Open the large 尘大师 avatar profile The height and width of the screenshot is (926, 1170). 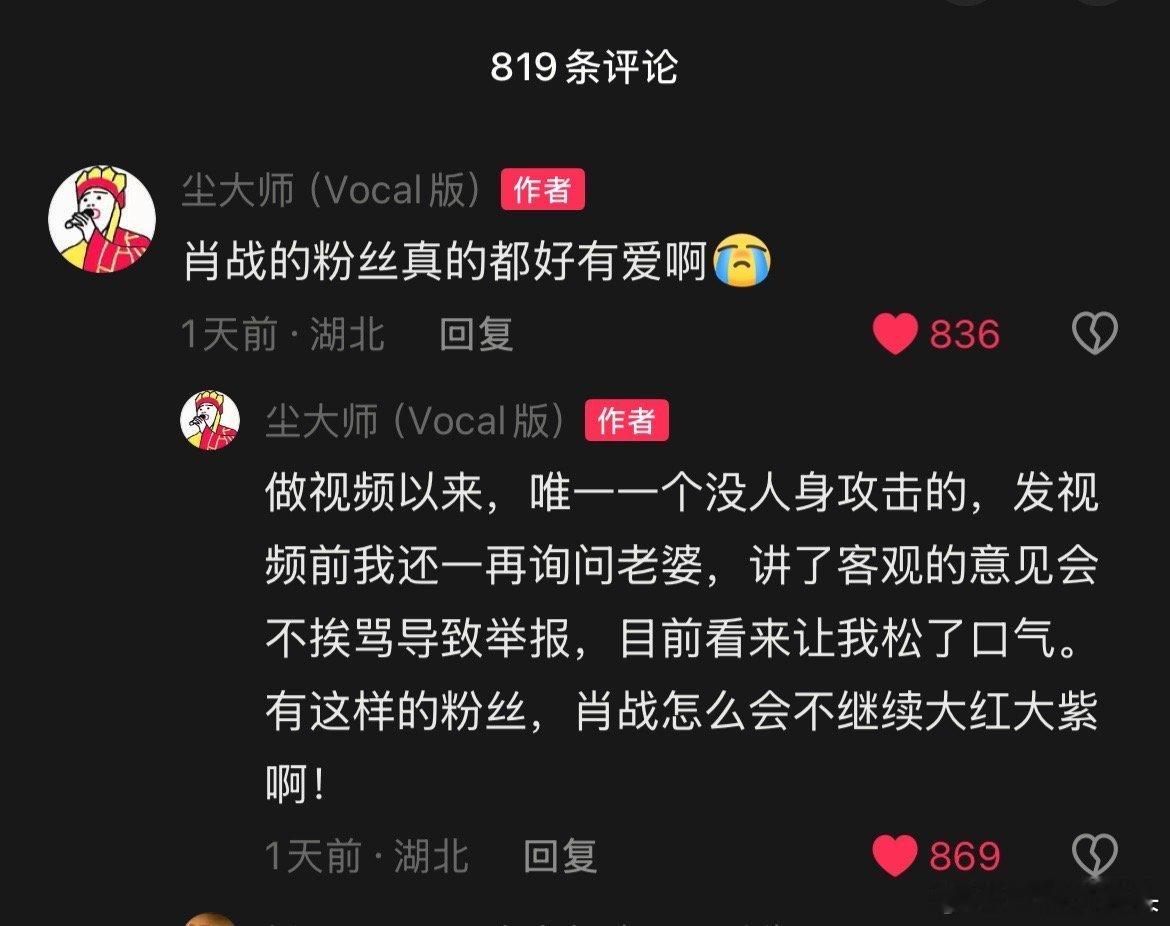102,219
